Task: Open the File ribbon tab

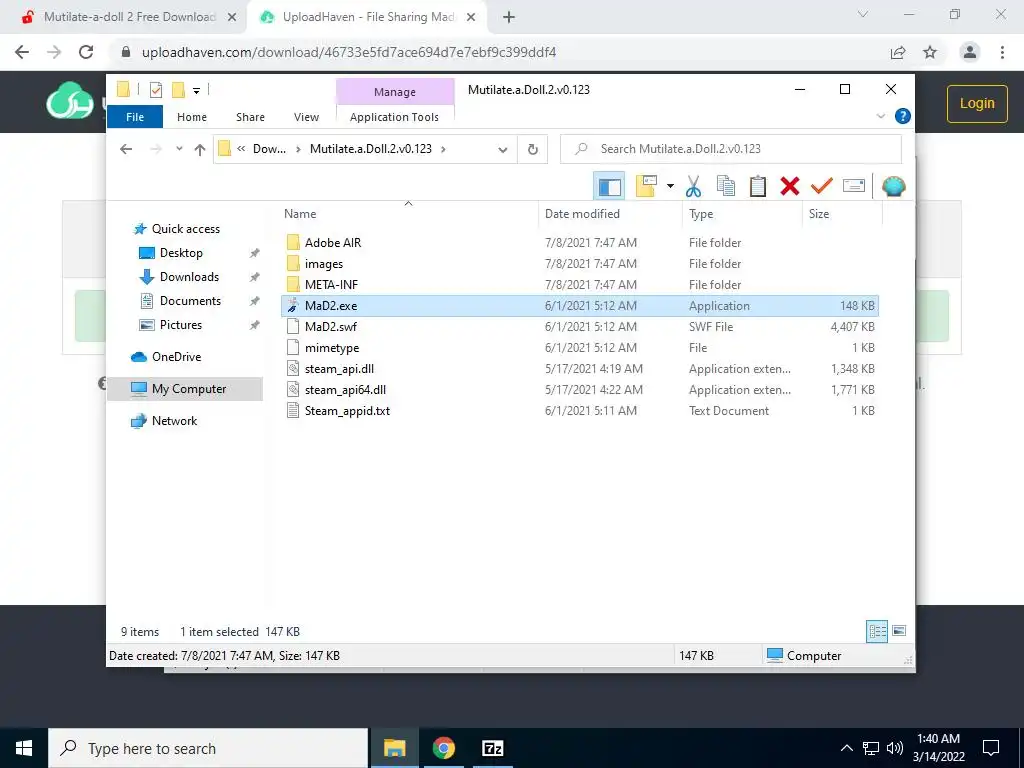Action: pyautogui.click(x=135, y=117)
